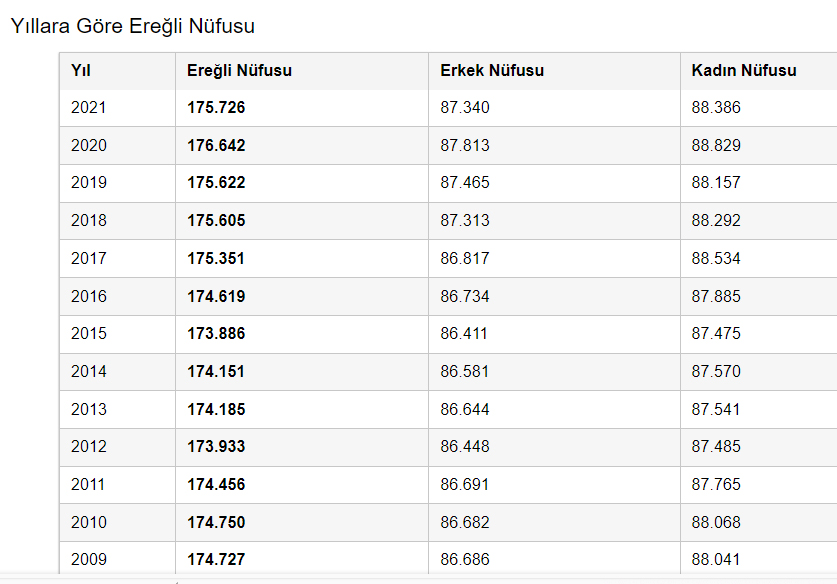Click the 2021 female population 88.386
837x584 pixels.
(x=716, y=107)
